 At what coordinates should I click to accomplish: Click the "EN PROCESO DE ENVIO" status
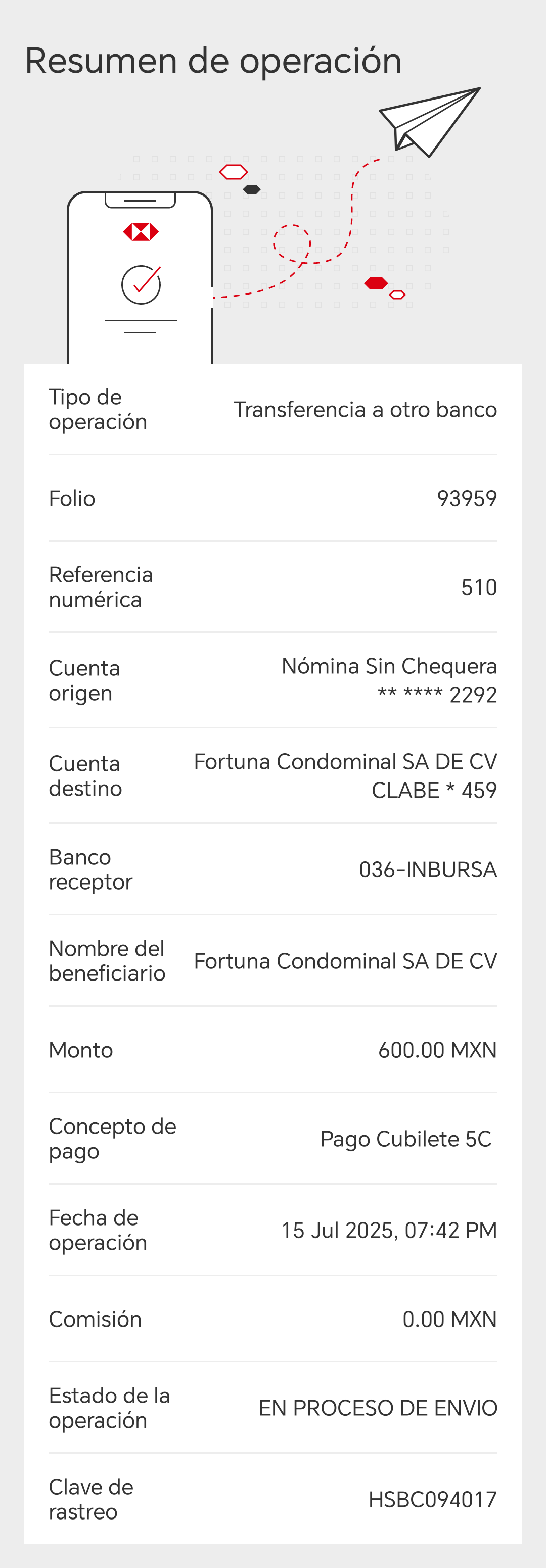point(378,1408)
